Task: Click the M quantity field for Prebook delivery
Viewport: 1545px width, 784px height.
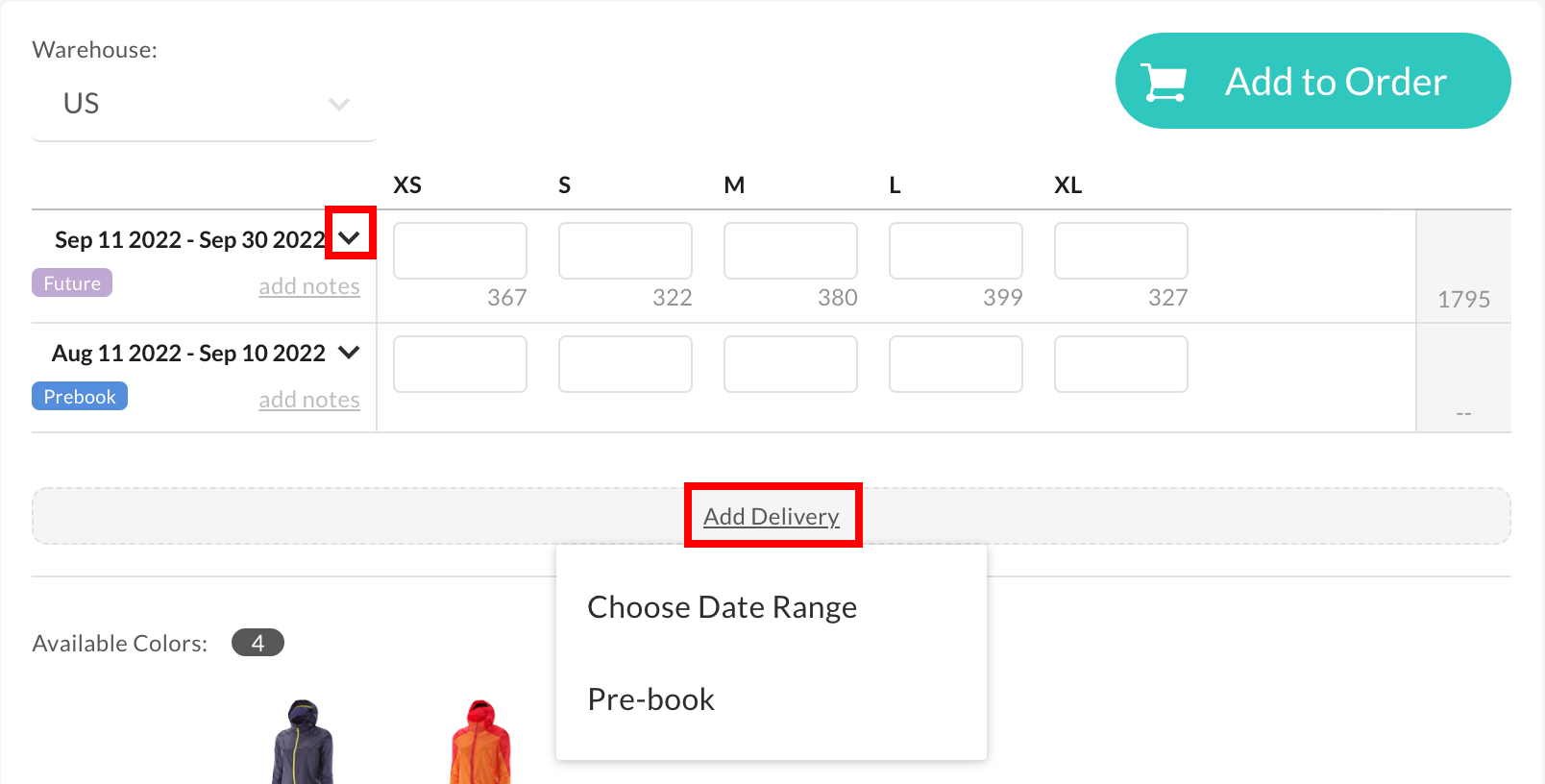Action: click(790, 364)
